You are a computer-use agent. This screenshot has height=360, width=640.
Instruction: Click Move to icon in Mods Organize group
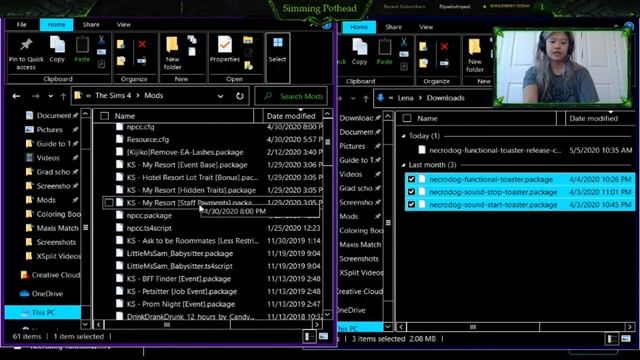pyautogui.click(x=121, y=44)
